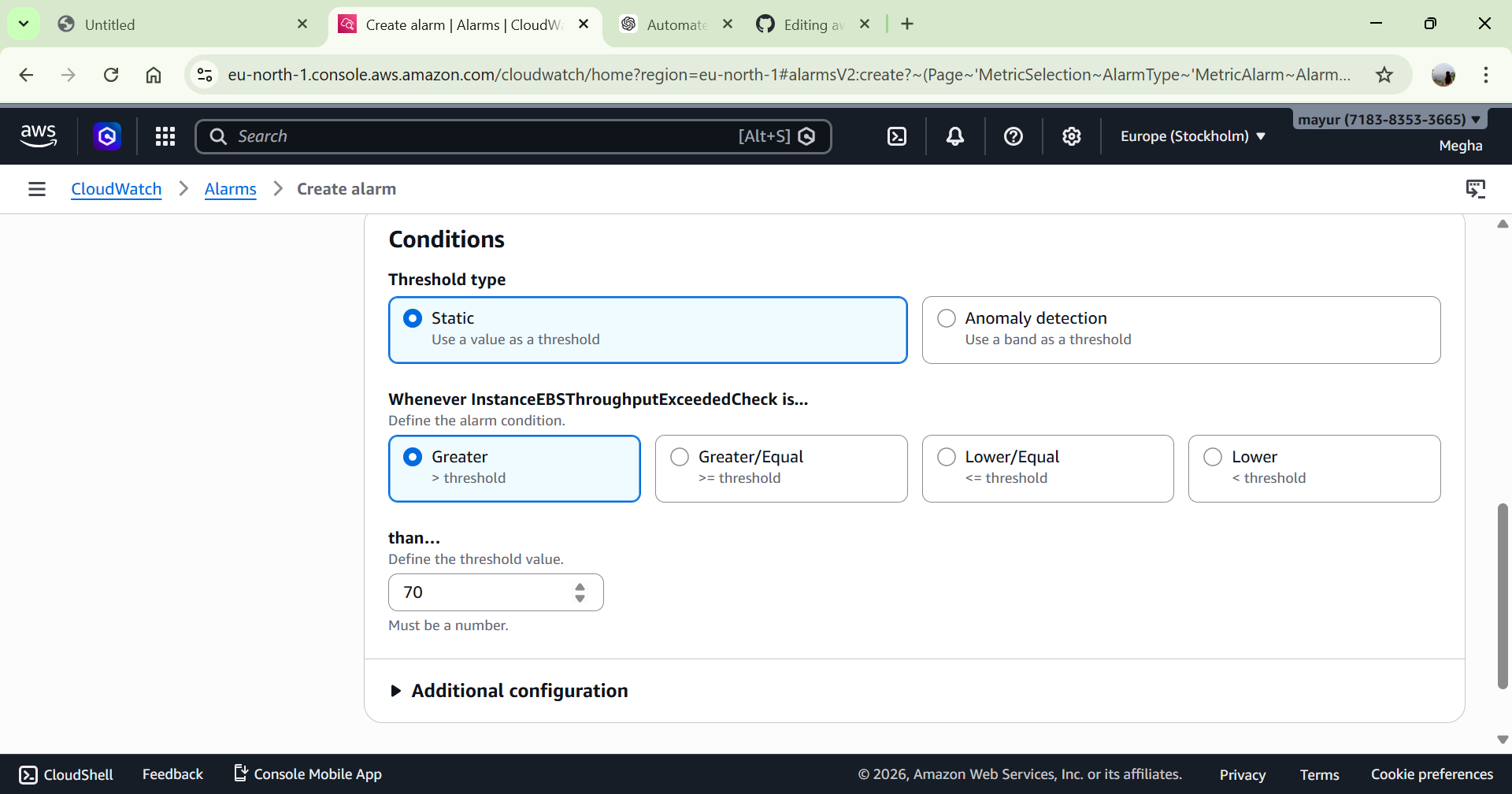Click the threshold value input field

click(x=480, y=592)
